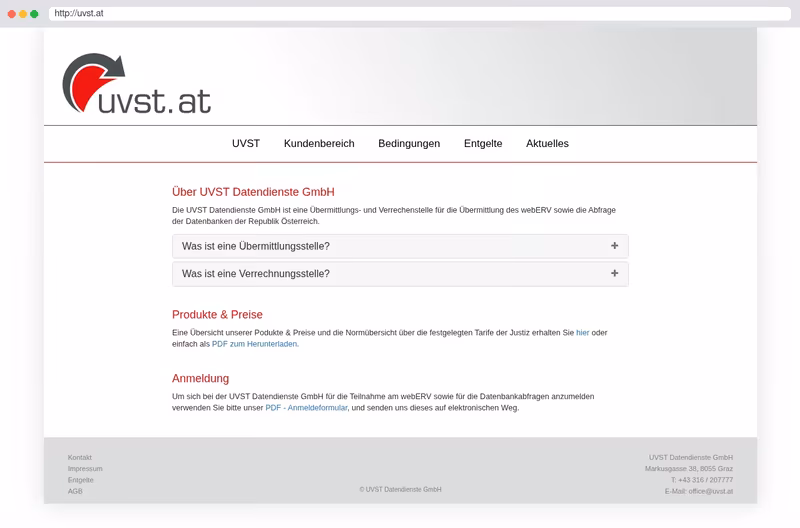This screenshot has width=800, height=528.
Task: Follow the 'hier' link for Produkte & Preise
Action: coord(582,333)
